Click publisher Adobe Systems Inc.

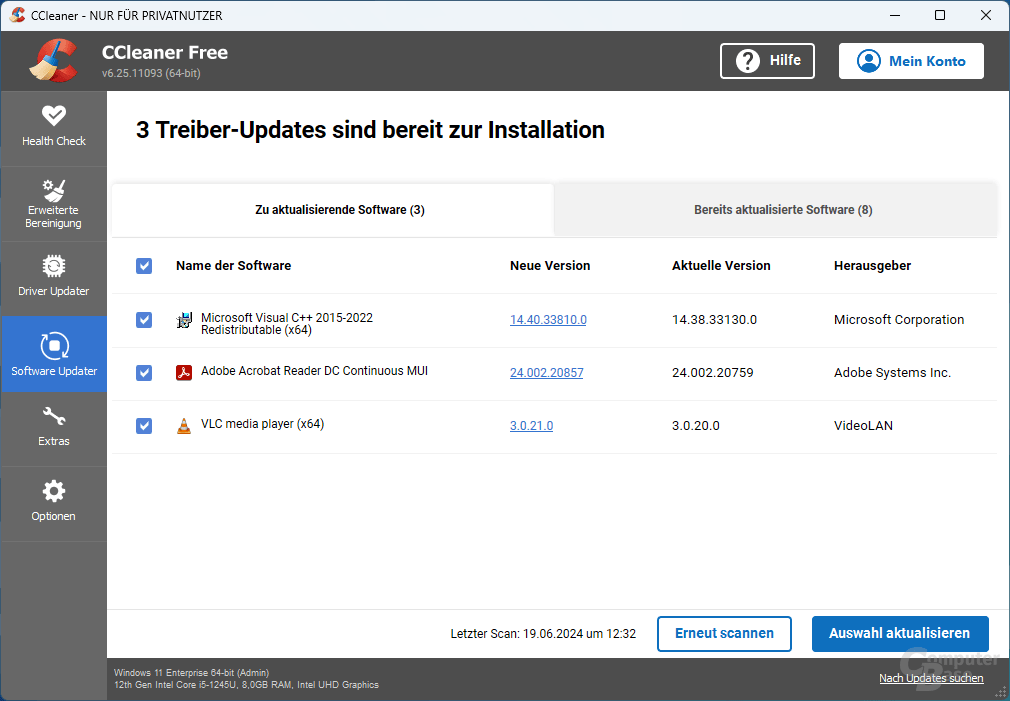[x=892, y=372]
